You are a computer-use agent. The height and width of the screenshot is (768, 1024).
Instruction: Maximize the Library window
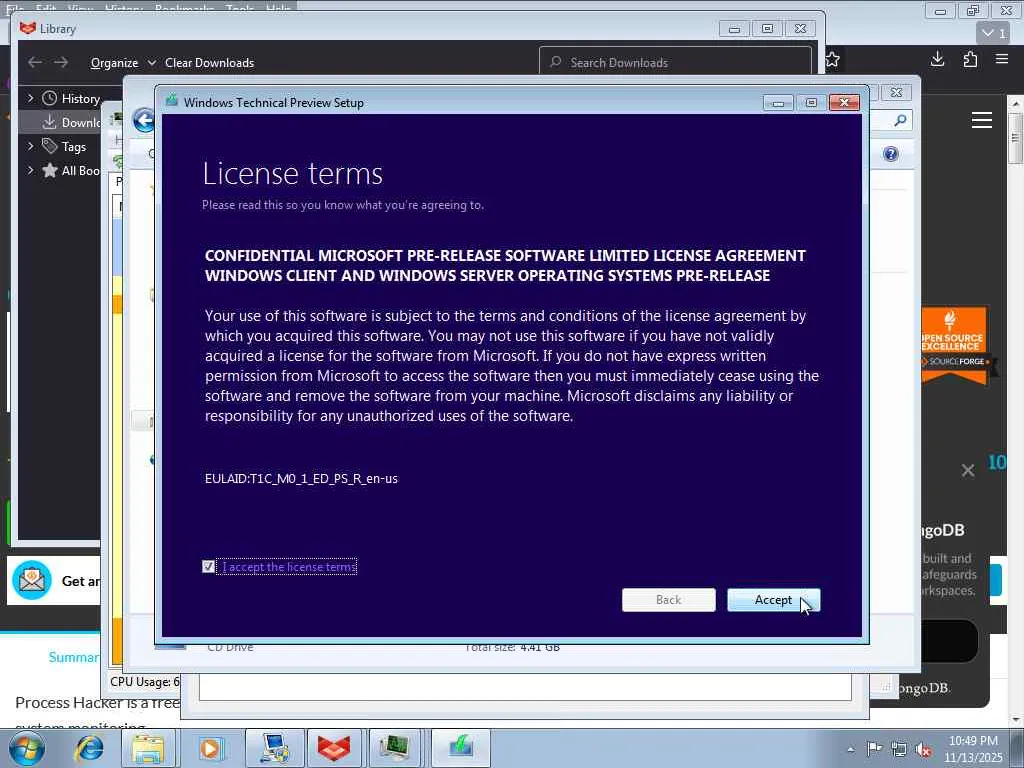coord(767,29)
